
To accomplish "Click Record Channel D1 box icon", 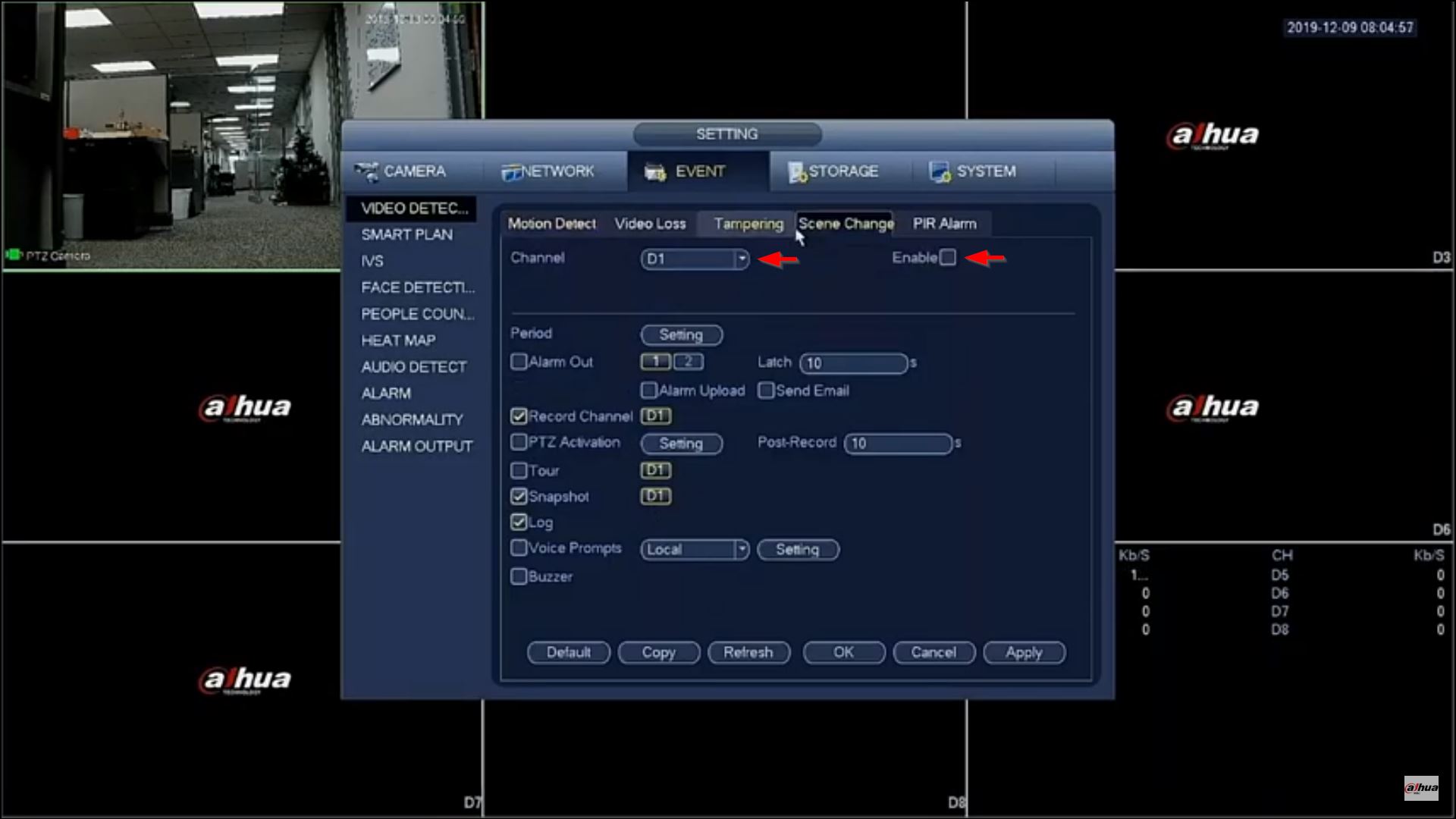I will click(655, 416).
